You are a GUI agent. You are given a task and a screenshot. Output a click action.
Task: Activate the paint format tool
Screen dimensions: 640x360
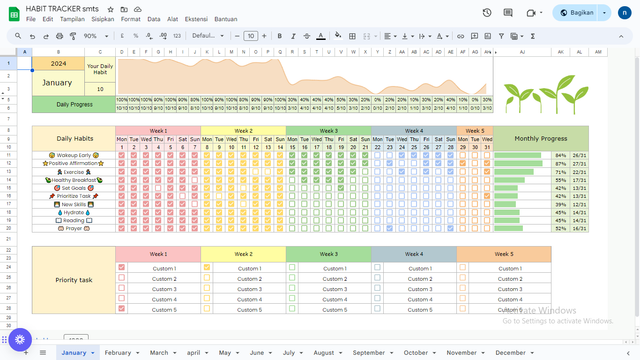[x=73, y=36]
